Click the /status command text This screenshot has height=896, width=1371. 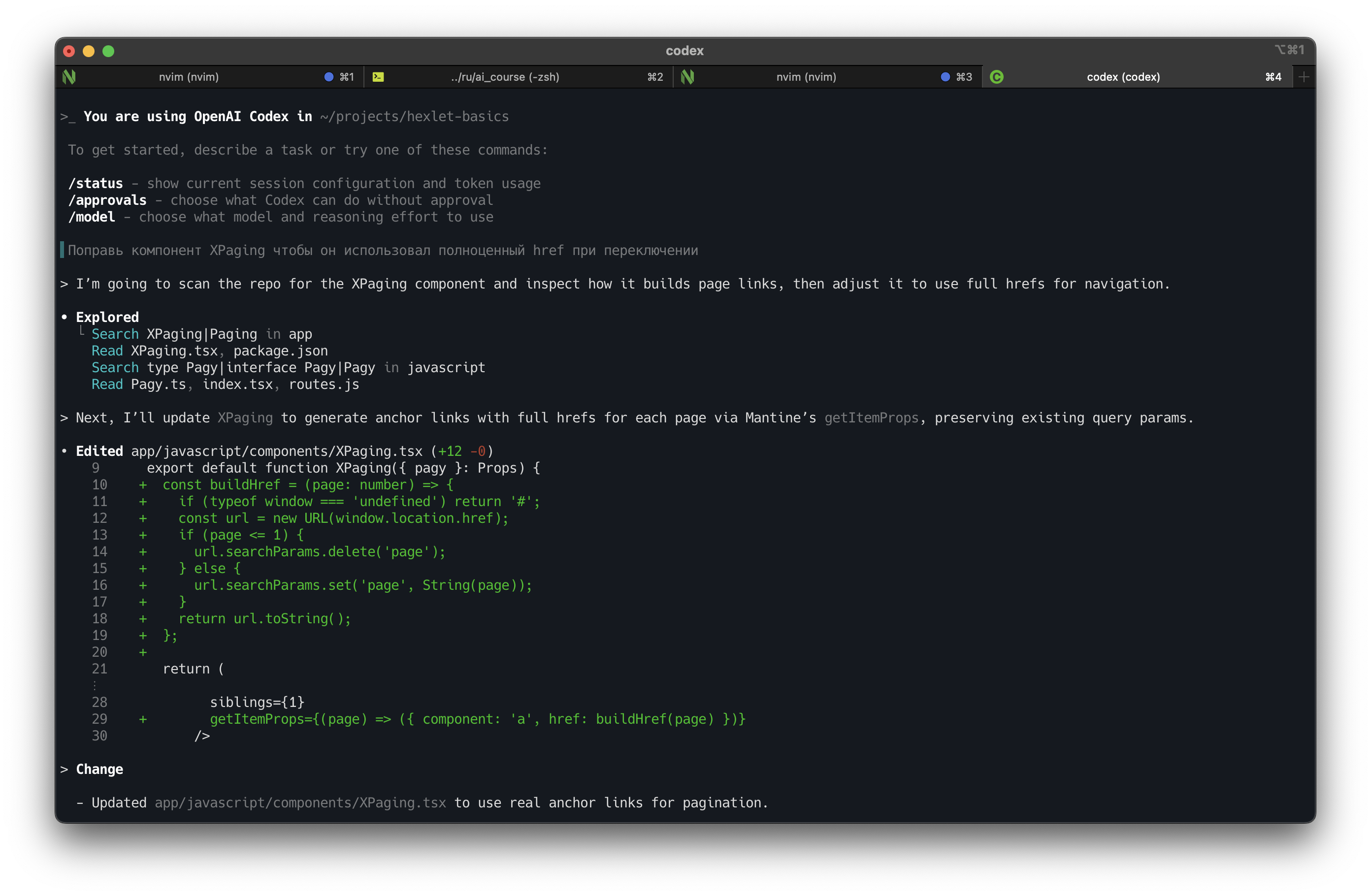pyautogui.click(x=96, y=183)
